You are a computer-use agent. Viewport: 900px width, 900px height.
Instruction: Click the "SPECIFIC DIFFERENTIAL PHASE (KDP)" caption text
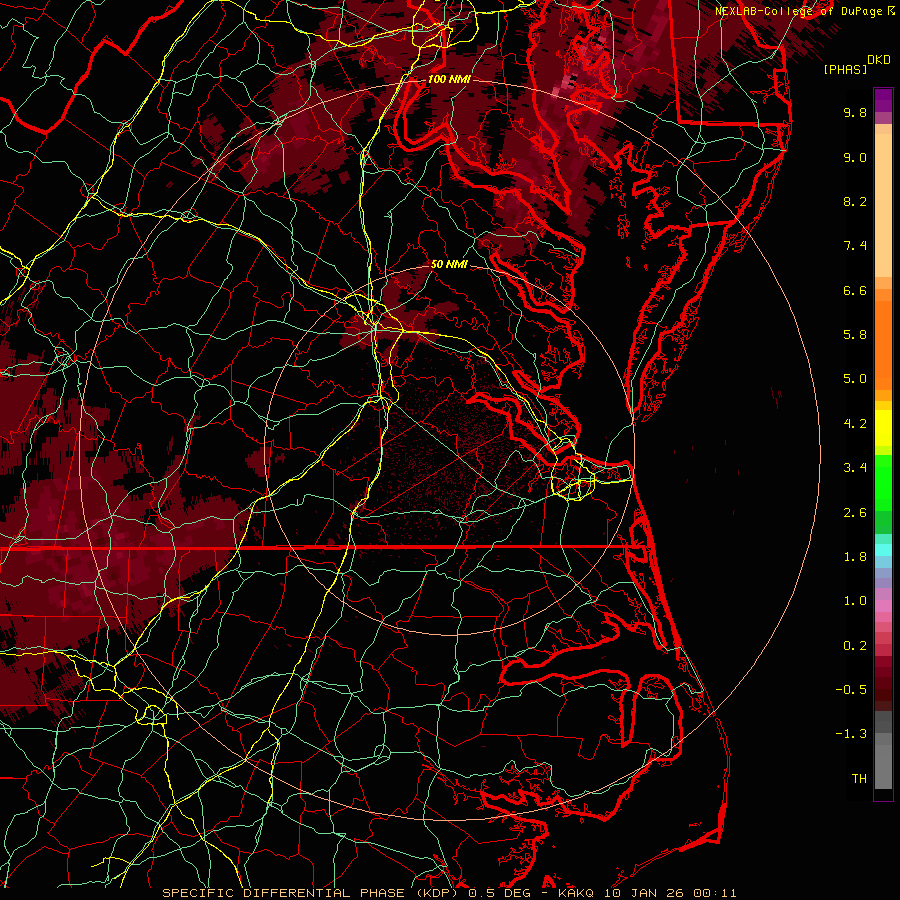click(x=308, y=893)
